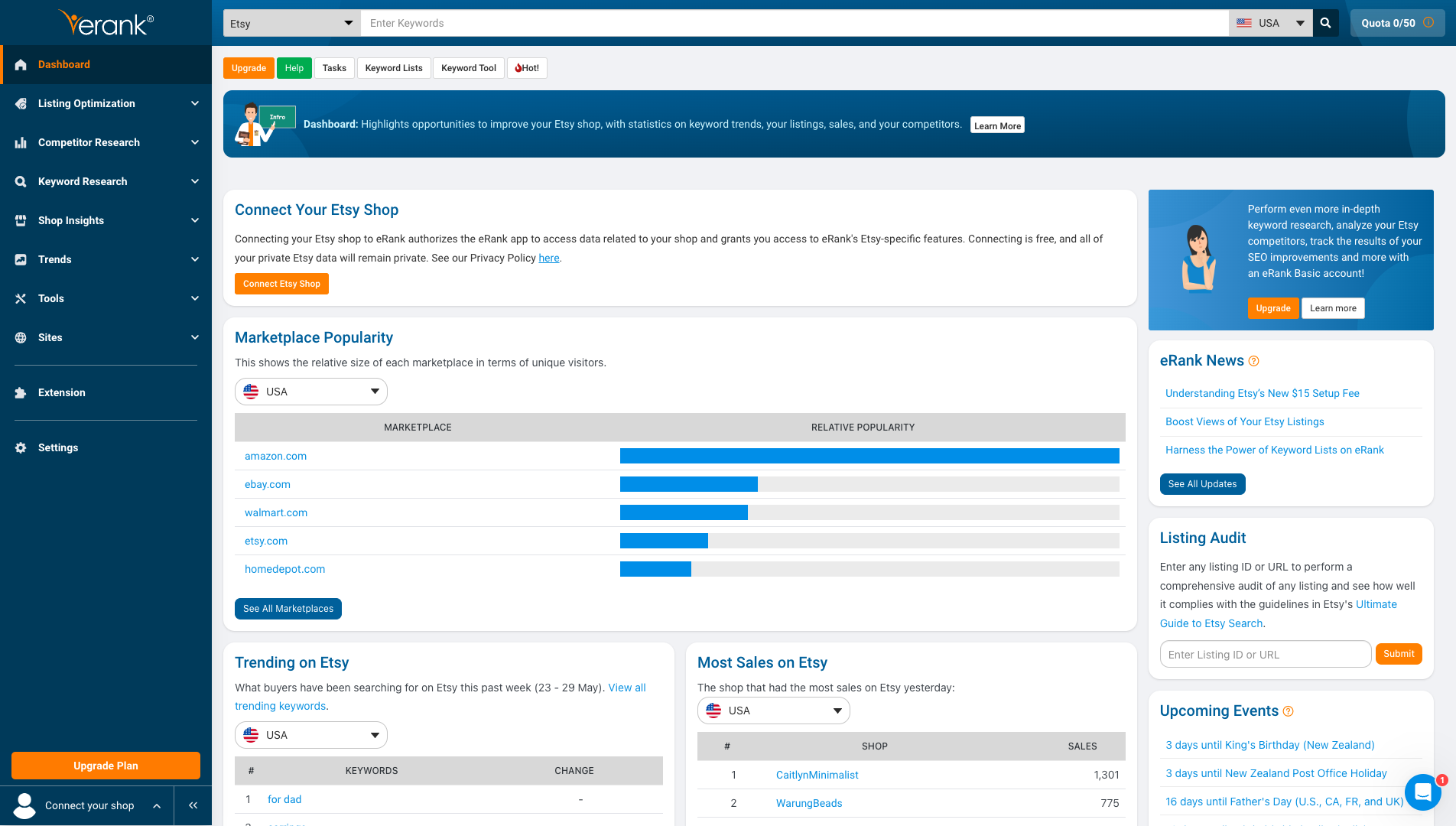
Task: Open the chat support bubble
Action: pos(1422,792)
